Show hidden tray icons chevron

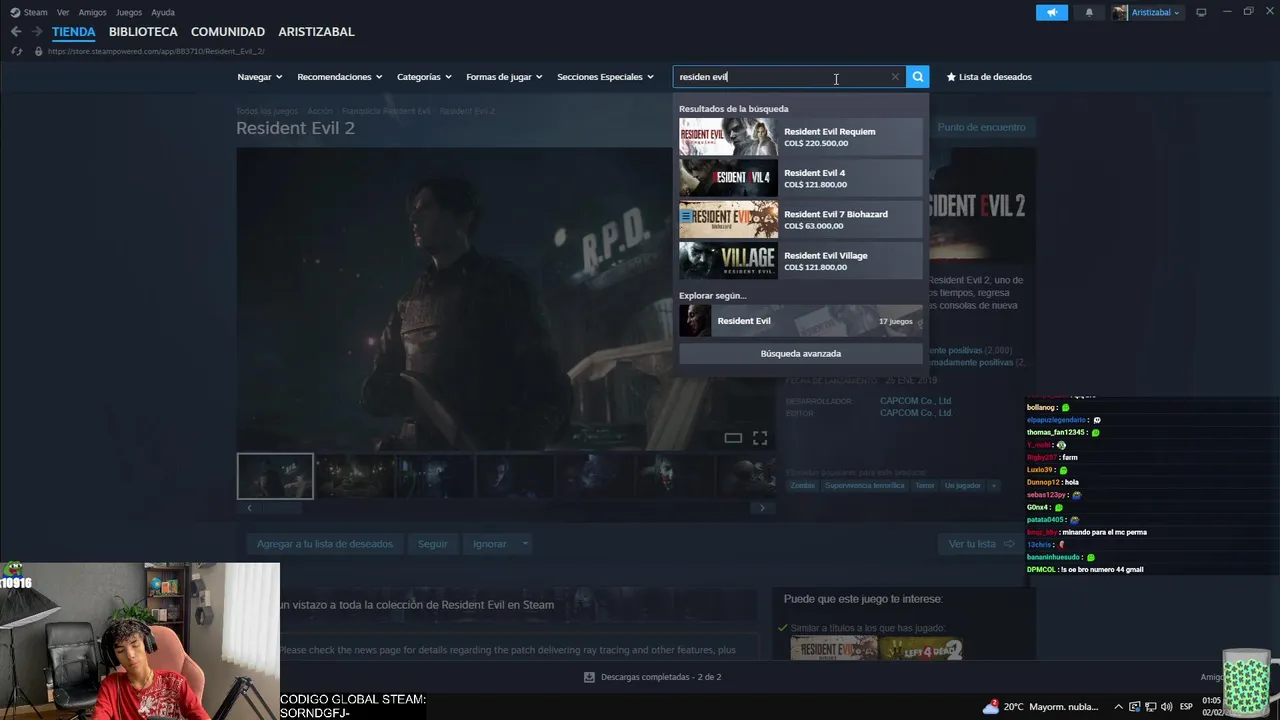point(1118,707)
